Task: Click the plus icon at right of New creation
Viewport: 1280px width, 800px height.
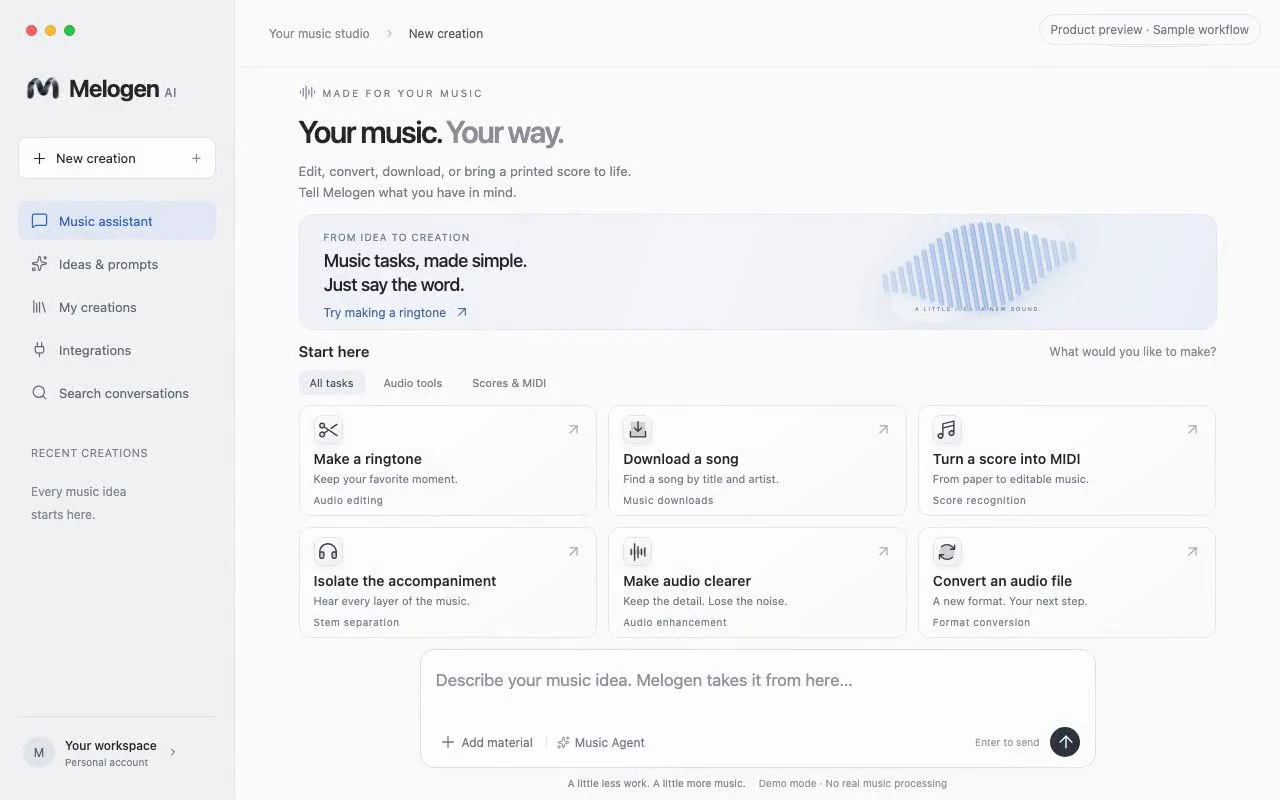Action: click(196, 158)
